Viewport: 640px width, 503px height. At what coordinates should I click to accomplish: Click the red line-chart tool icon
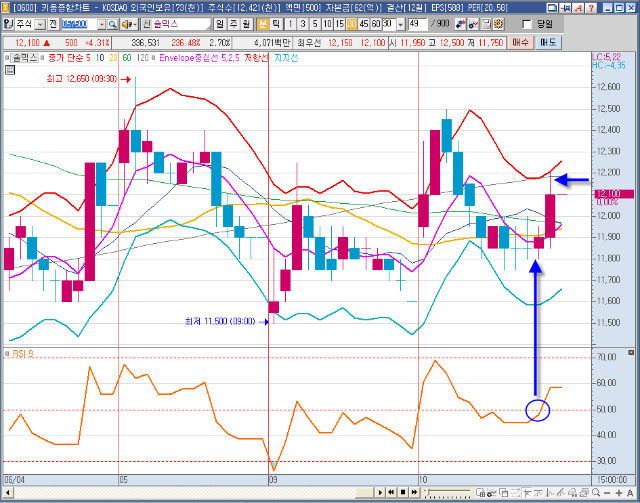click(x=473, y=24)
